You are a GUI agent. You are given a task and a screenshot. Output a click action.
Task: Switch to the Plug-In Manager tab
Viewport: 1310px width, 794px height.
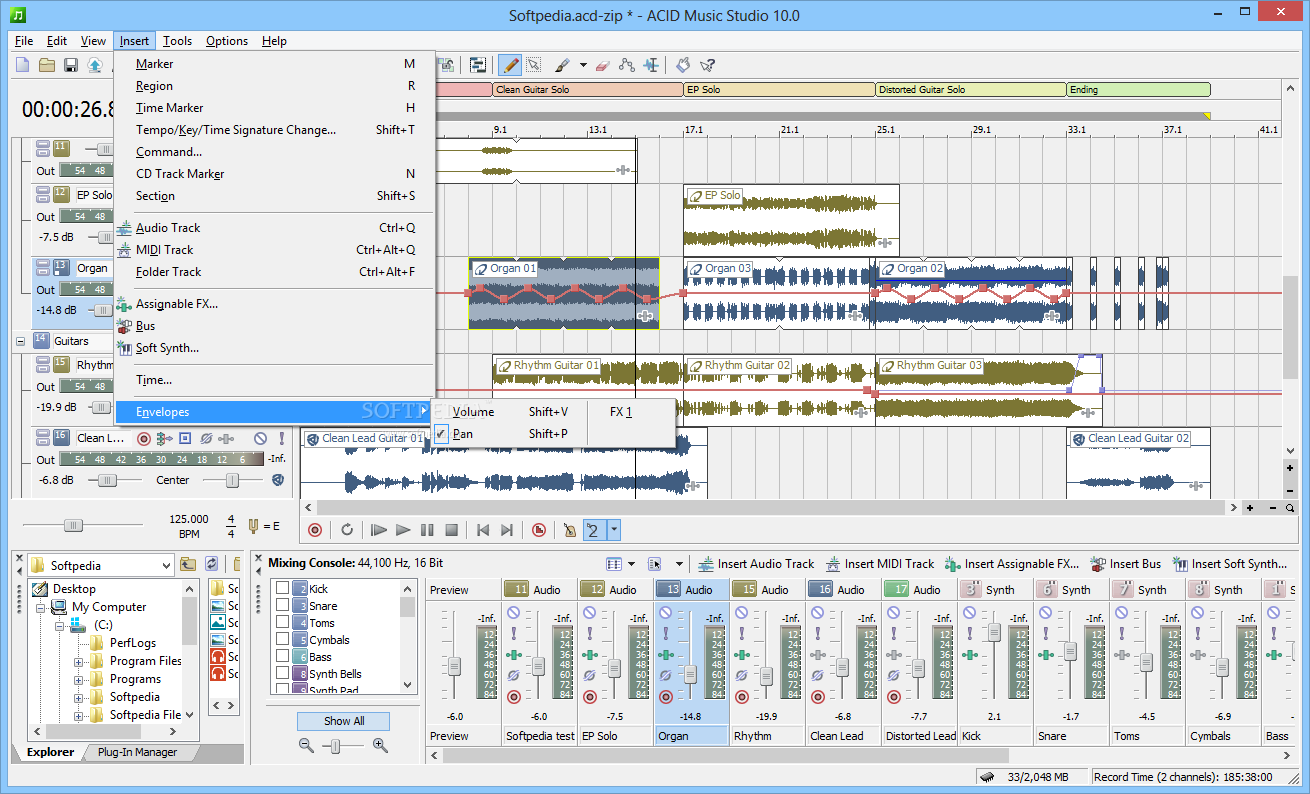click(x=137, y=752)
